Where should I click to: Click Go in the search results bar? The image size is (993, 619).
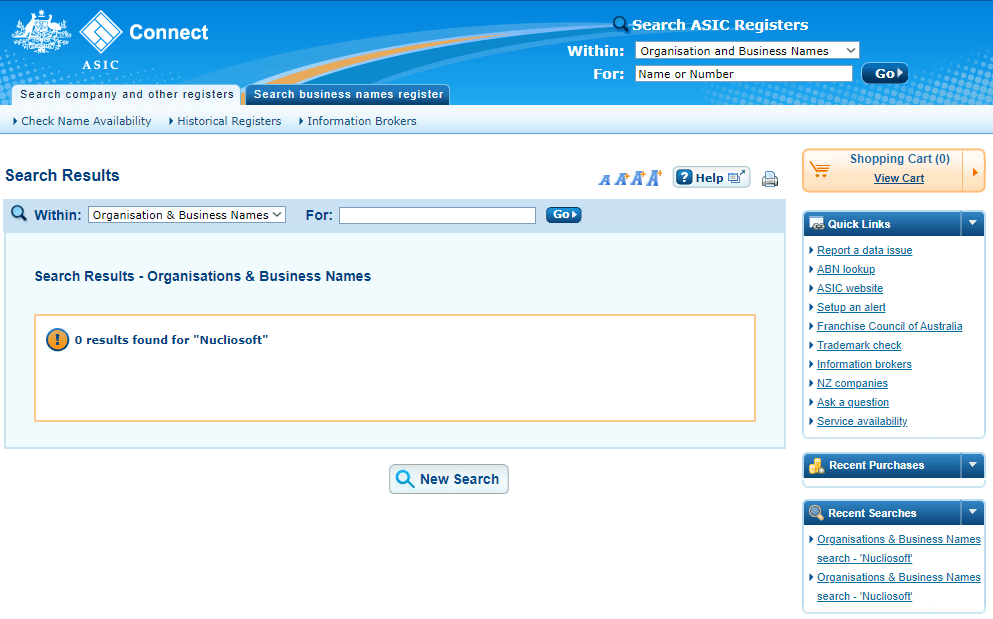[x=564, y=215]
